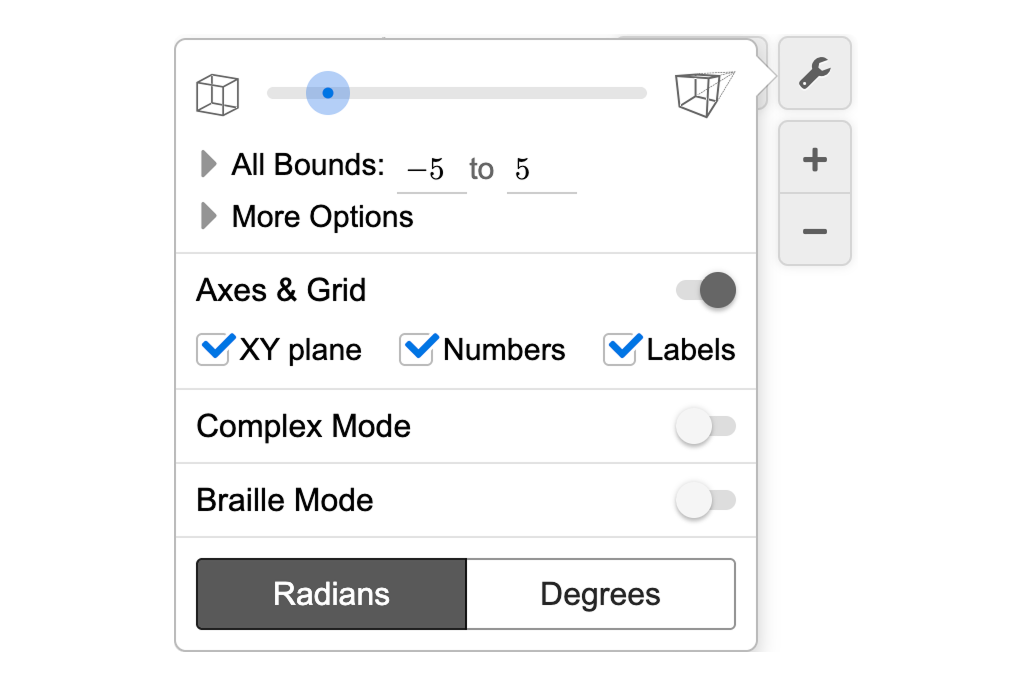Click the perspective slider handle
The width and height of the screenshot is (1032, 686).
point(327,92)
